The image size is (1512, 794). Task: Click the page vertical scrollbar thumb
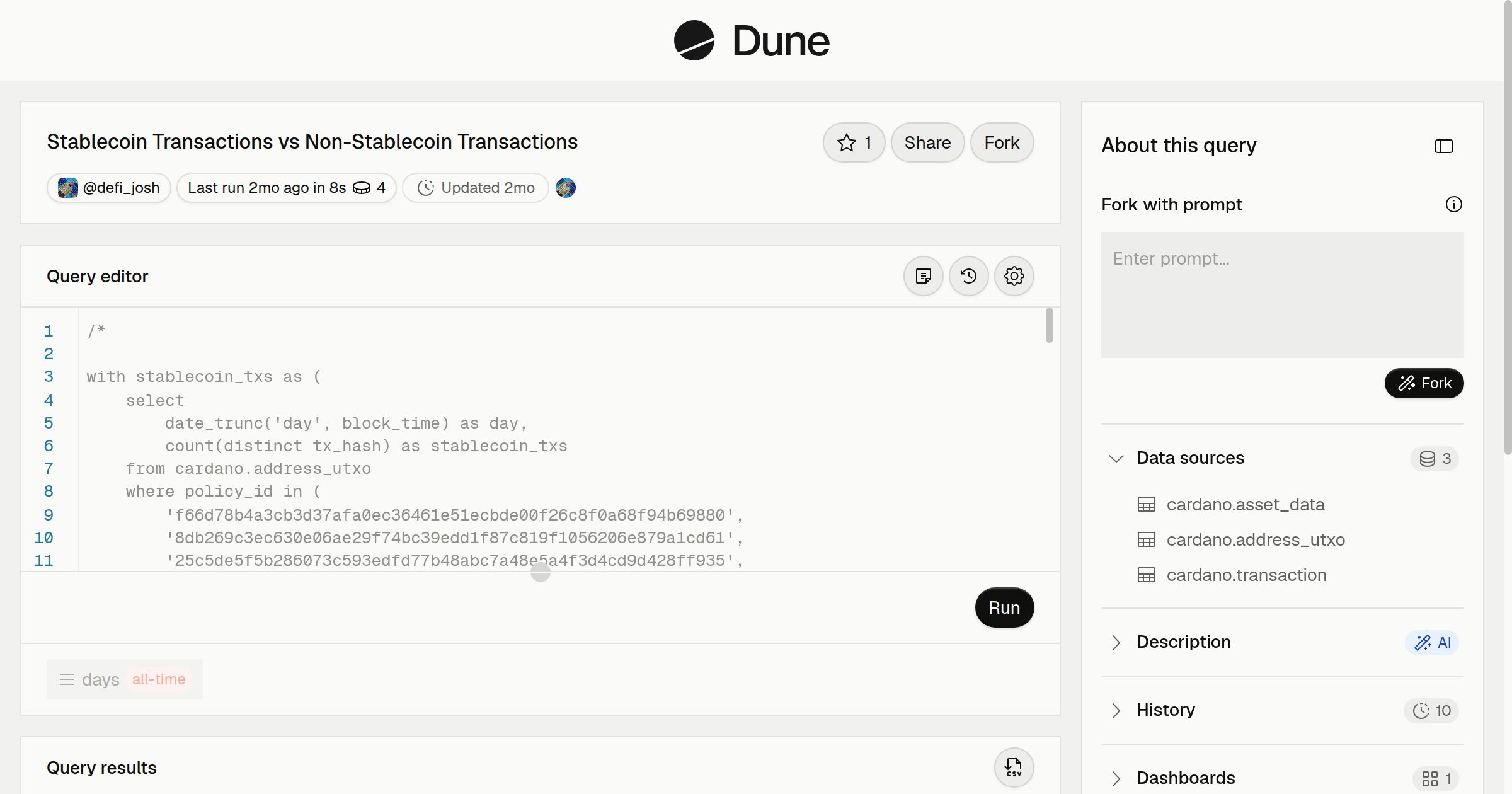pyautogui.click(x=1508, y=227)
